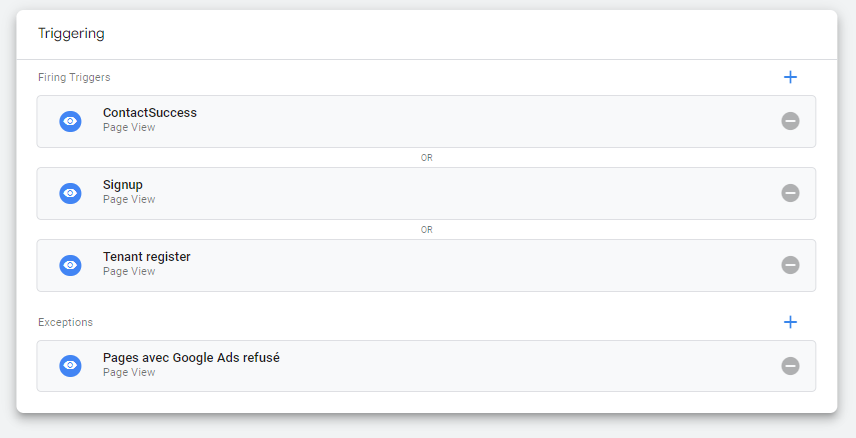Click the Triggering section header
Viewport: 856px width, 438px height.
[x=71, y=33]
